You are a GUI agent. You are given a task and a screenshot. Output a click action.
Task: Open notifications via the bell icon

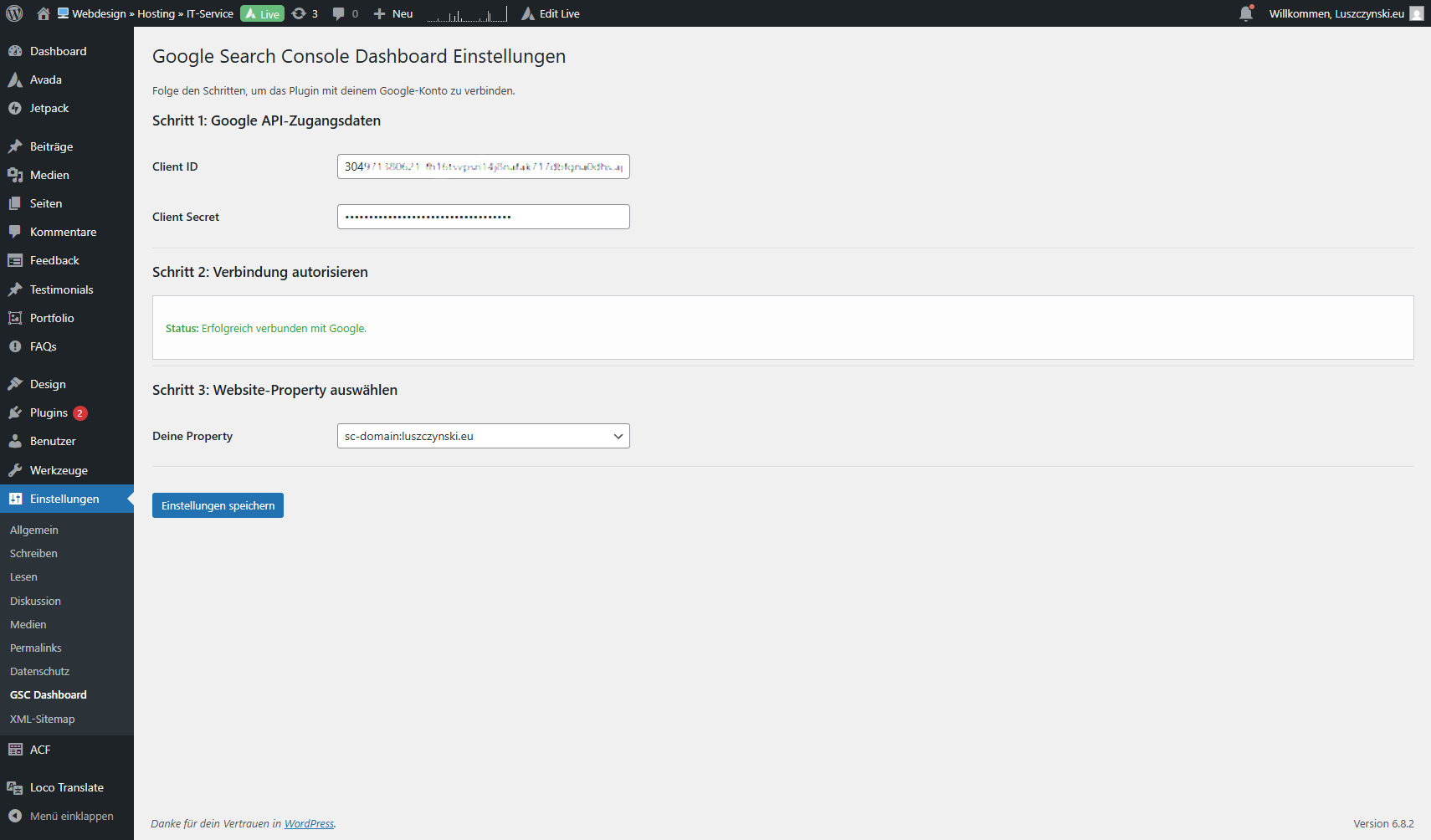click(x=1245, y=13)
